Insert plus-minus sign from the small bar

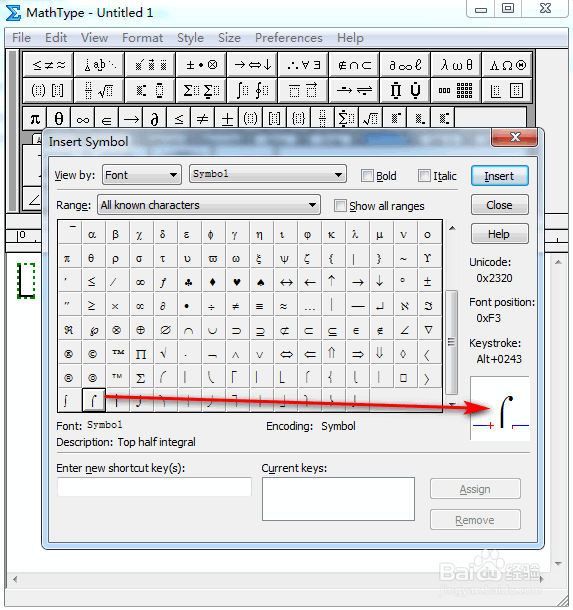point(227,118)
